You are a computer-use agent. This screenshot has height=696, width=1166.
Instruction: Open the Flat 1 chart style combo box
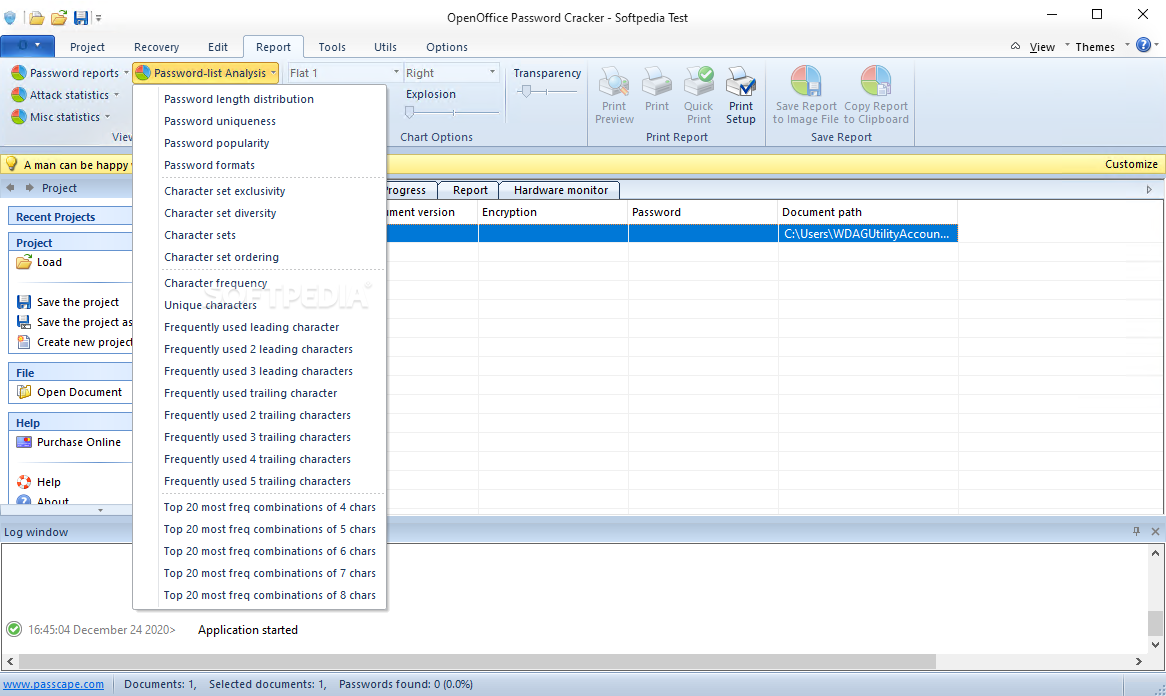345,73
